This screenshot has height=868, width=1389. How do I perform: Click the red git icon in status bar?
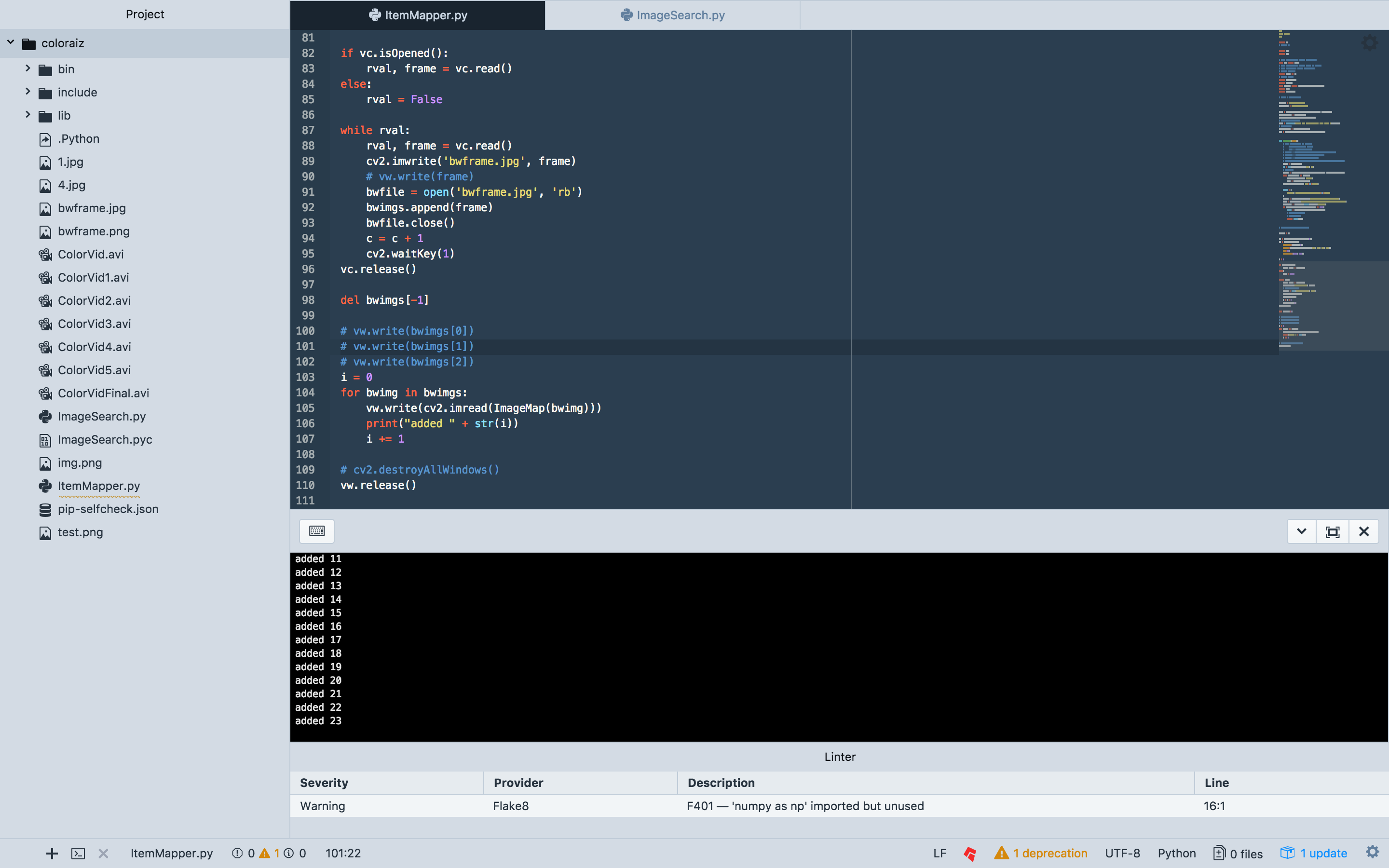point(970,853)
